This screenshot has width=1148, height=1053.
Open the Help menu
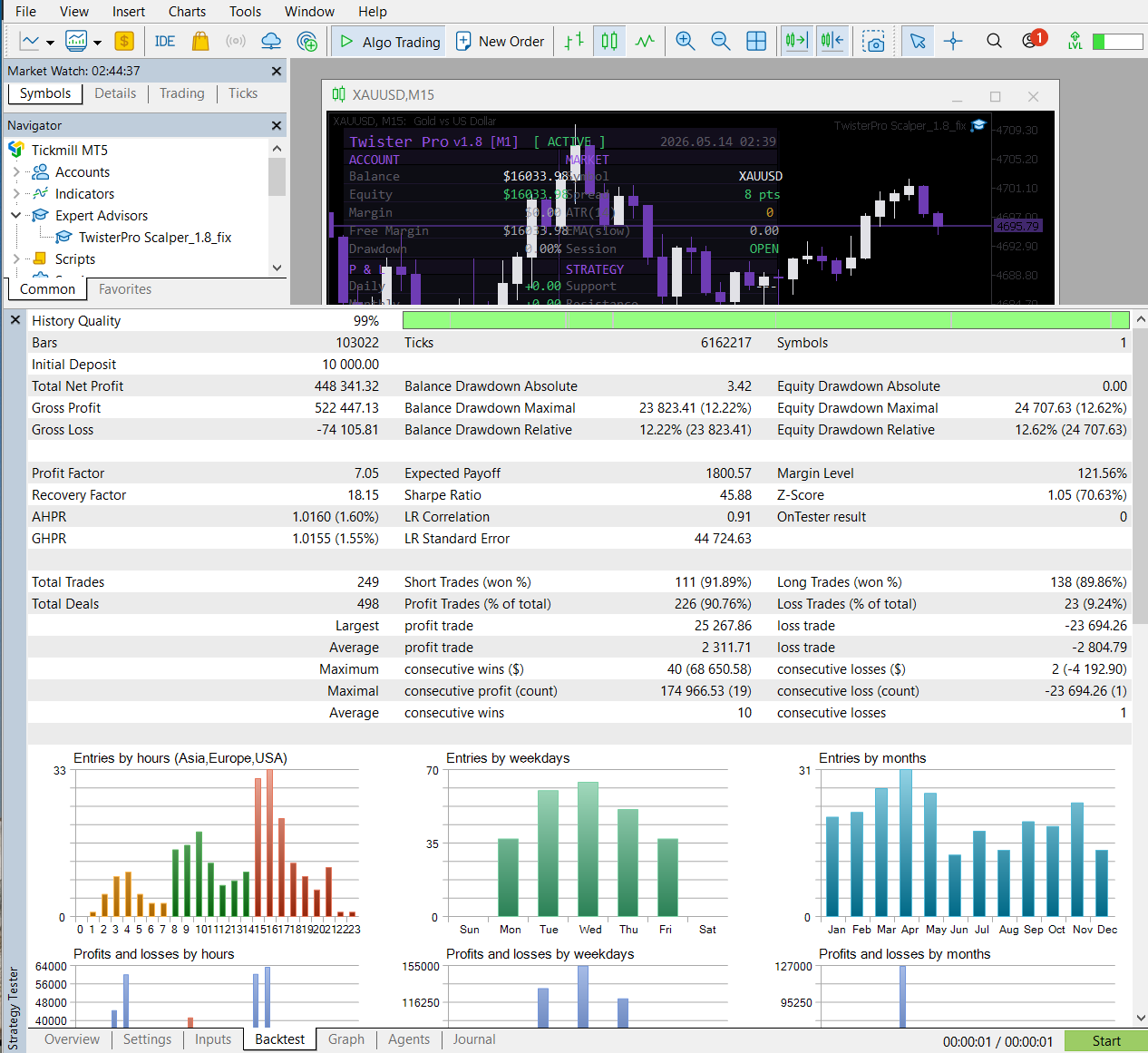click(372, 12)
